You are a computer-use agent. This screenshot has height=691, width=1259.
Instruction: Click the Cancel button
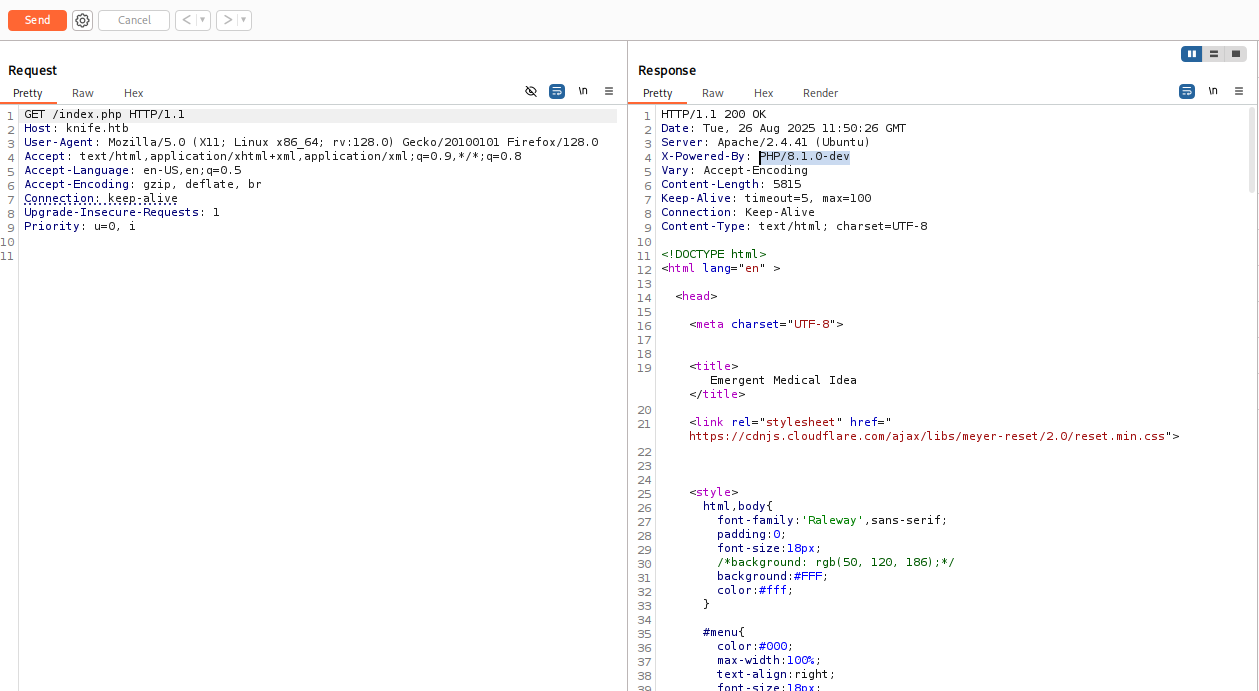click(x=134, y=20)
